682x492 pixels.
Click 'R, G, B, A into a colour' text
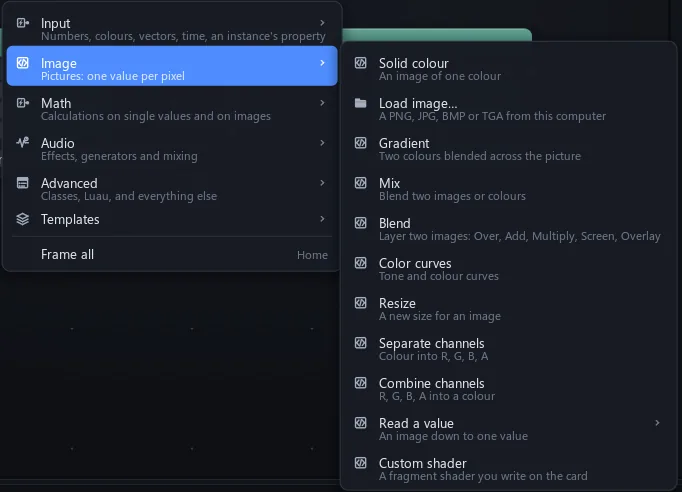coord(437,396)
